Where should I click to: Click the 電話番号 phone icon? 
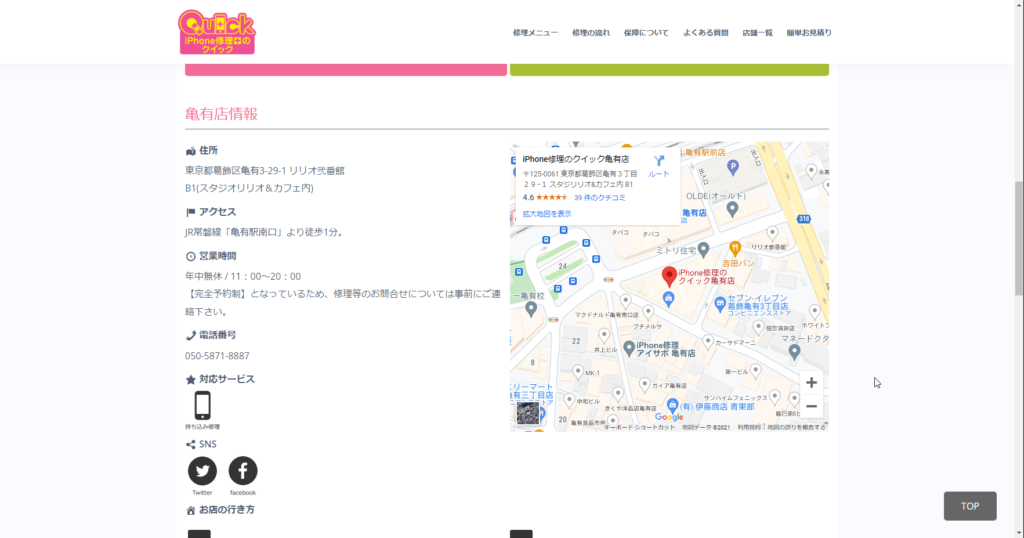coord(191,336)
